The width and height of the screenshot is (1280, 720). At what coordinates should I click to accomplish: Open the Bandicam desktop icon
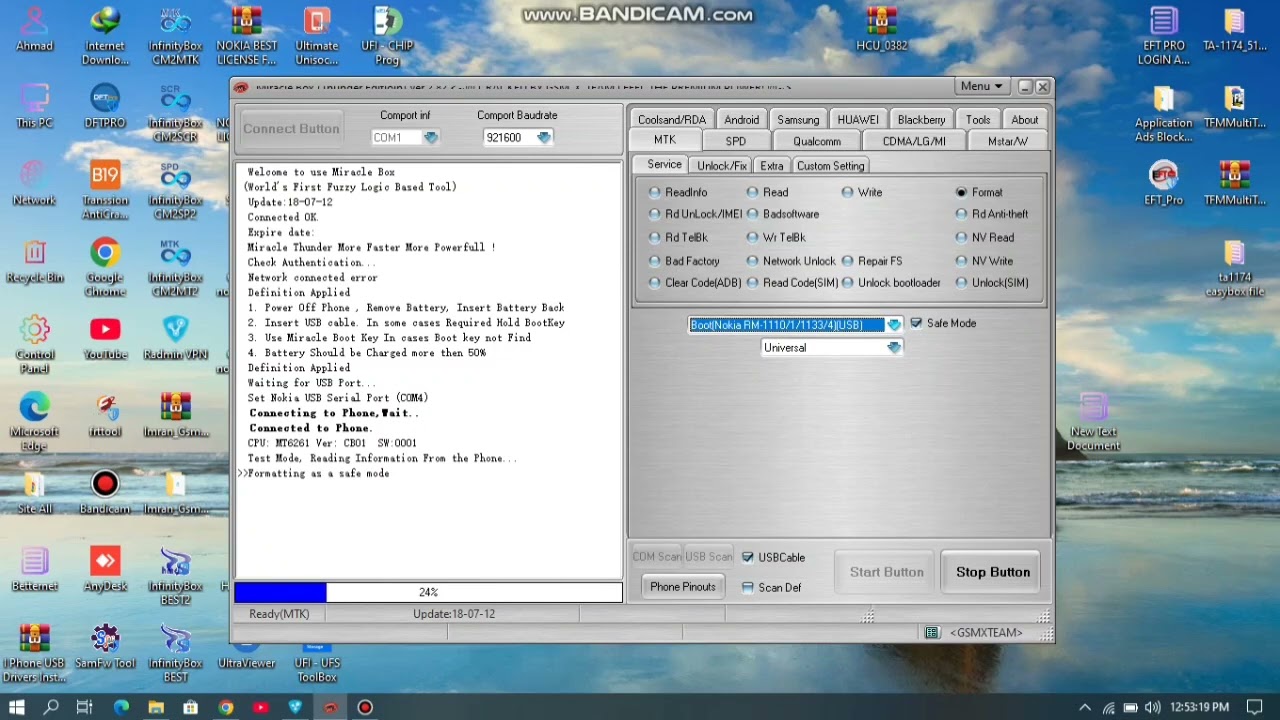pyautogui.click(x=105, y=491)
